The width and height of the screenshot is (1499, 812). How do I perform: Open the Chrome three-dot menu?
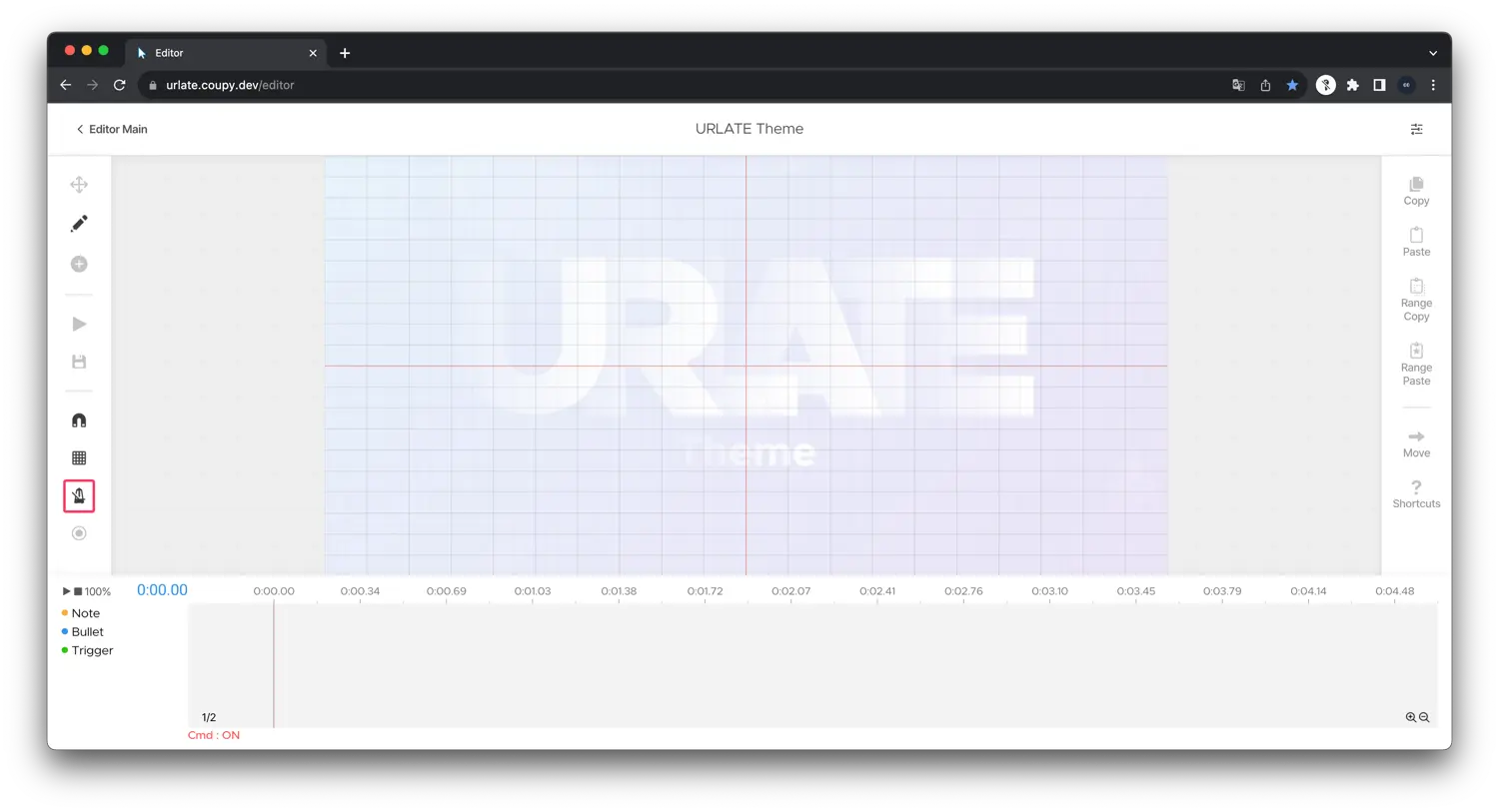point(1432,85)
